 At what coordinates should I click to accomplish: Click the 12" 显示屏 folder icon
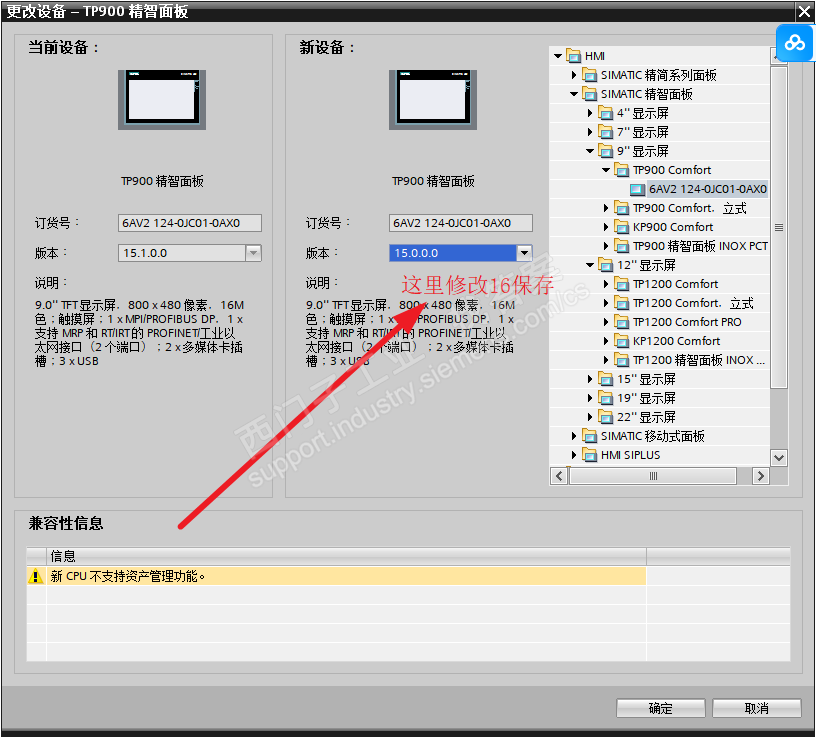pos(605,265)
